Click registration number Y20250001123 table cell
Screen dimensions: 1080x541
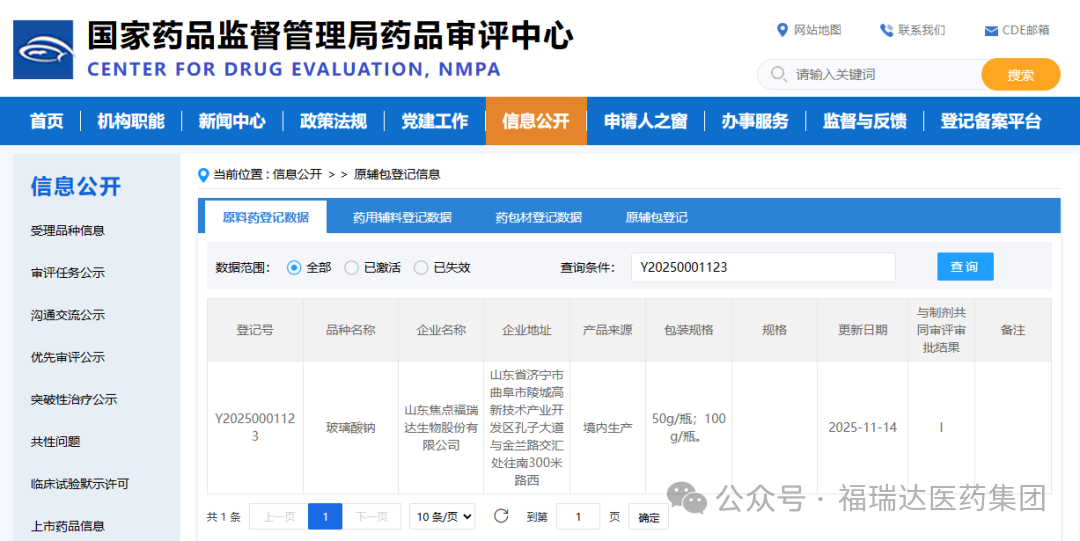[255, 427]
